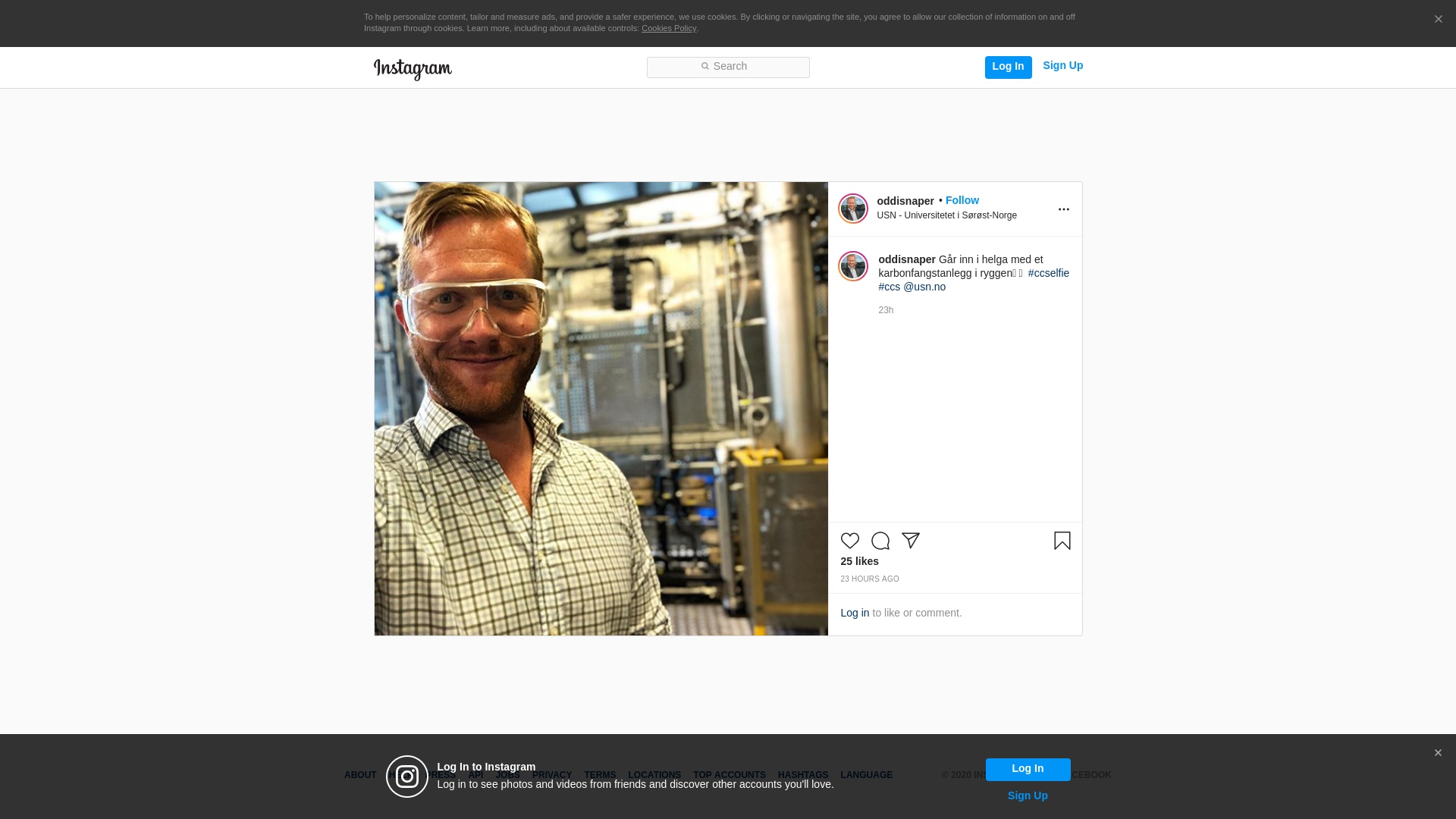The width and height of the screenshot is (1456, 819).
Task: Close the cookie notice banner
Action: (1438, 20)
